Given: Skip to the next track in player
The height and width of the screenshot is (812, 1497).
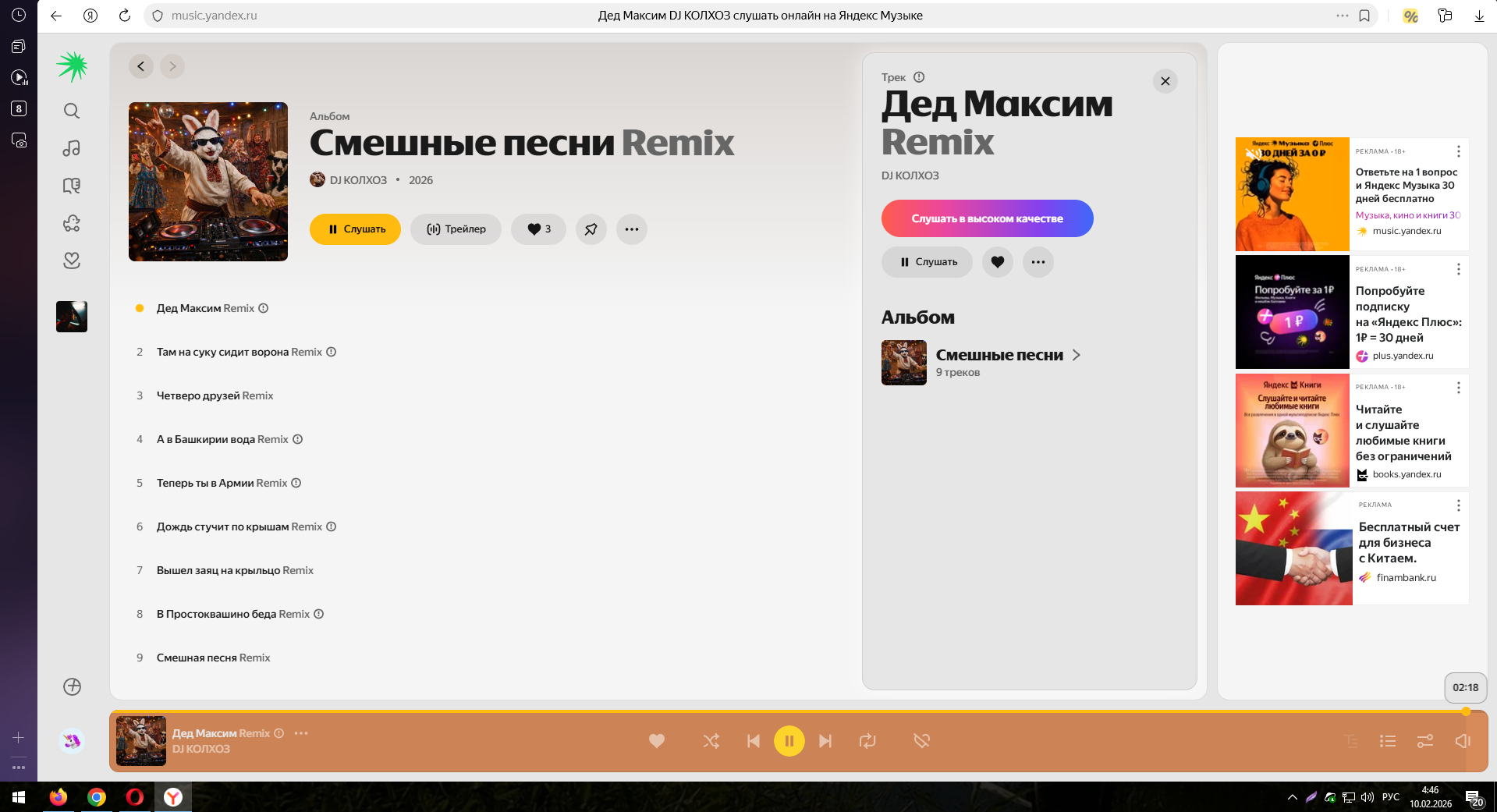Looking at the screenshot, I should point(825,741).
